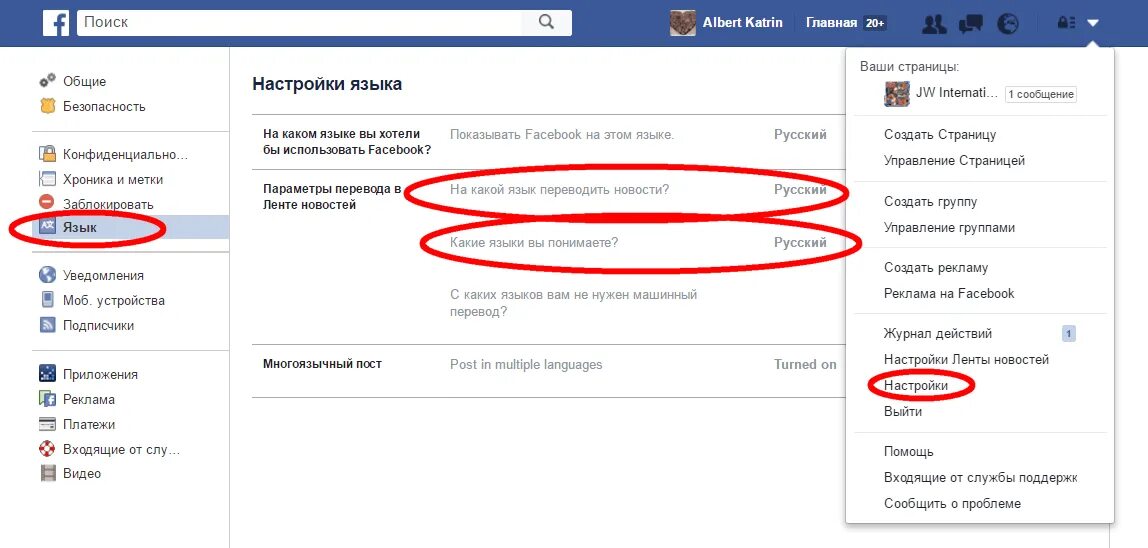Edit machine translation exclusion languages row

(573, 303)
